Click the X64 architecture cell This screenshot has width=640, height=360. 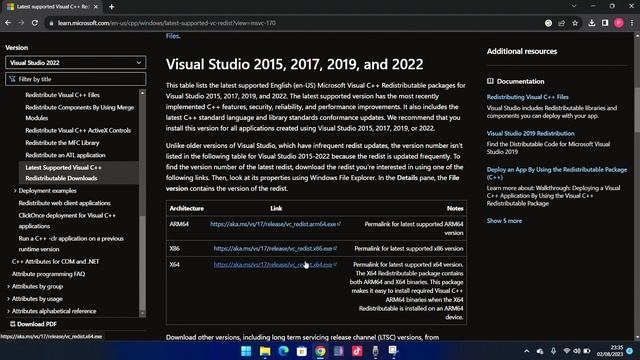coord(174,264)
